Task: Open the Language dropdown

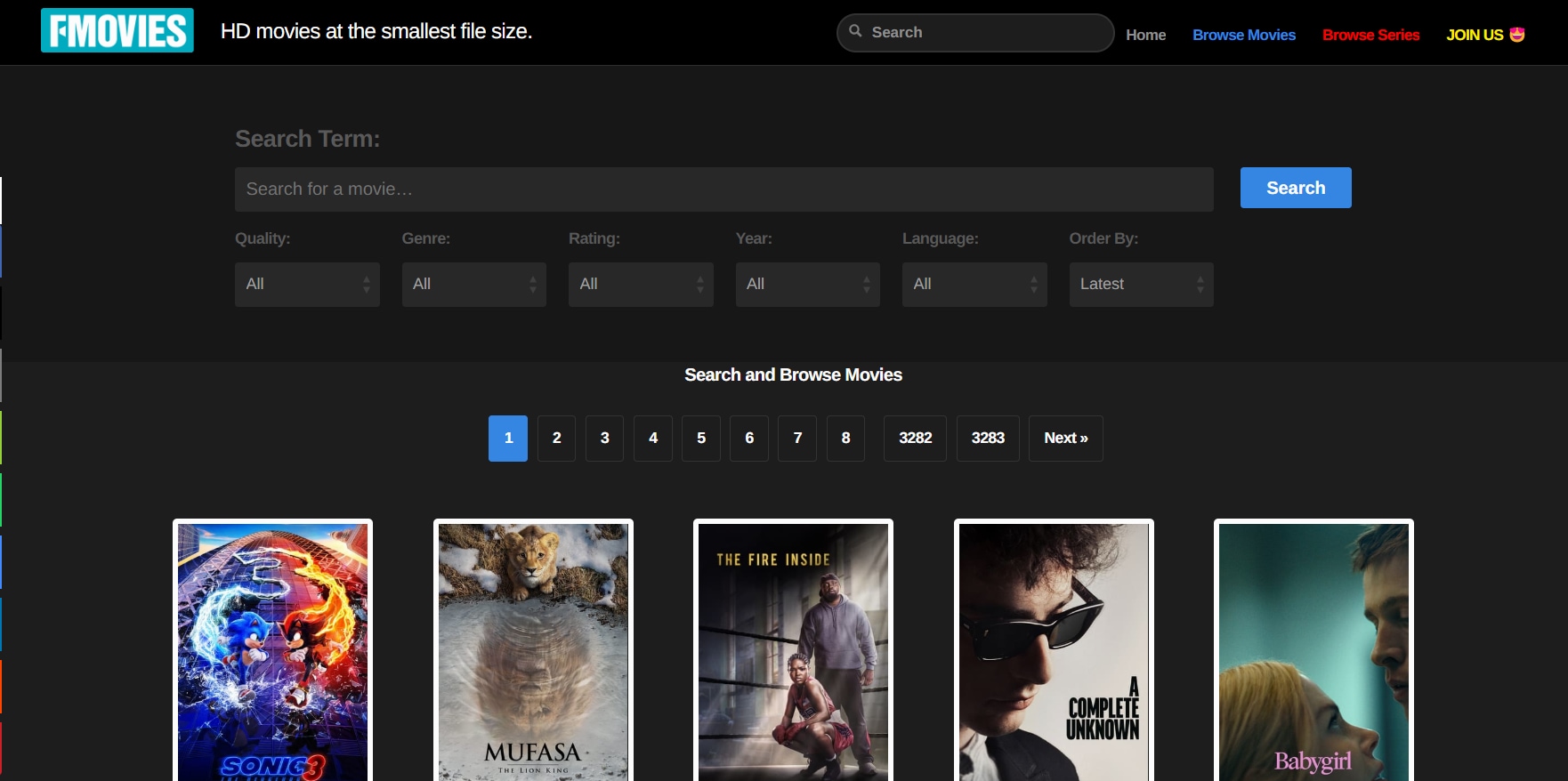Action: tap(974, 285)
